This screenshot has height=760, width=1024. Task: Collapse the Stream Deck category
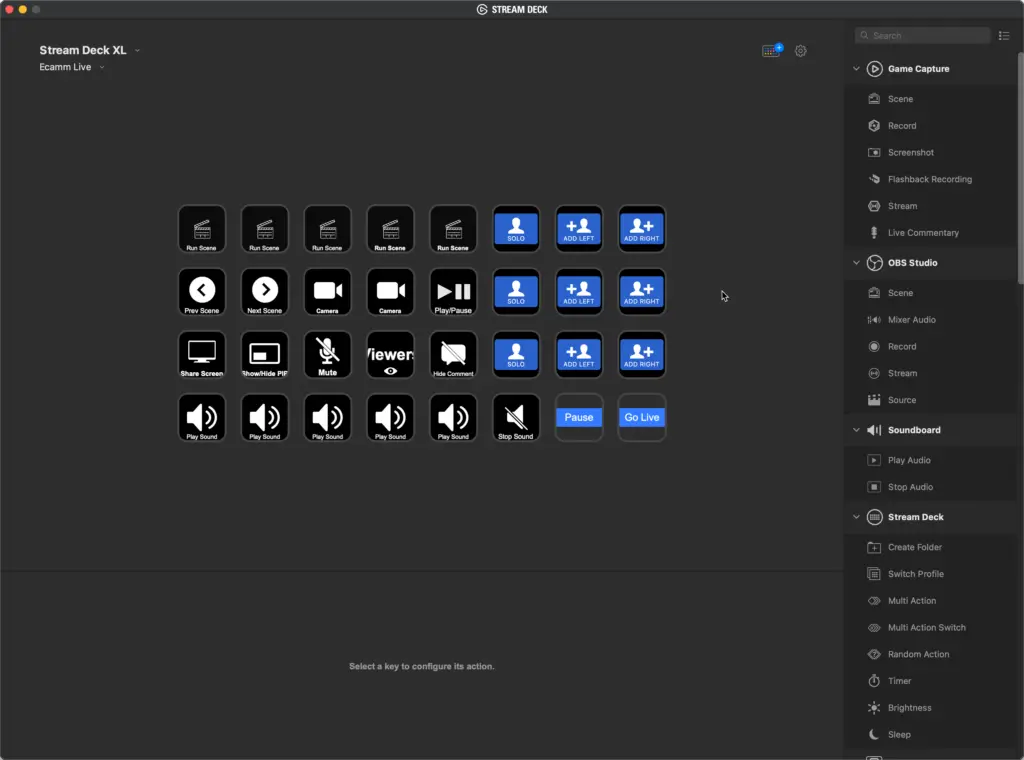click(856, 516)
